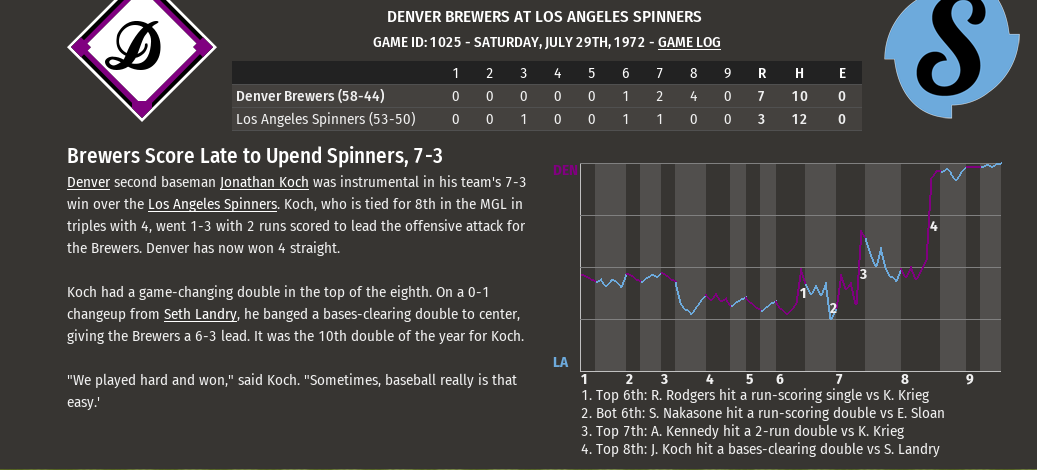Click the DEN label on the chart

coord(565,171)
